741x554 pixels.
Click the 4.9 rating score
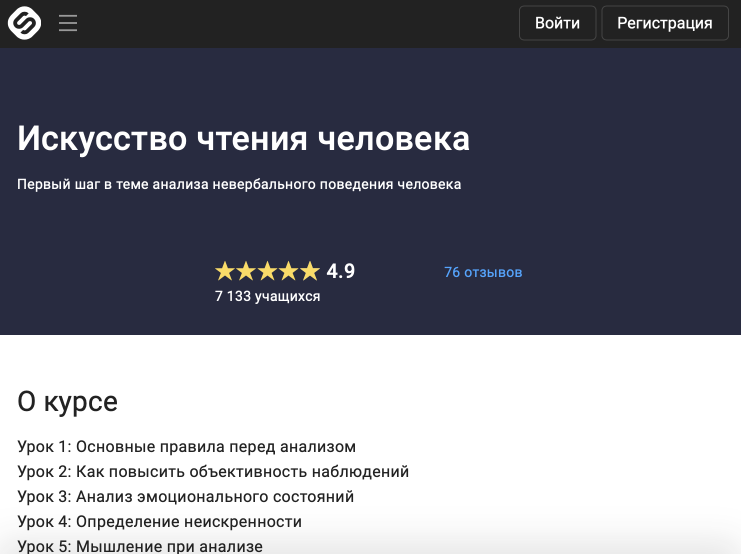tap(341, 271)
